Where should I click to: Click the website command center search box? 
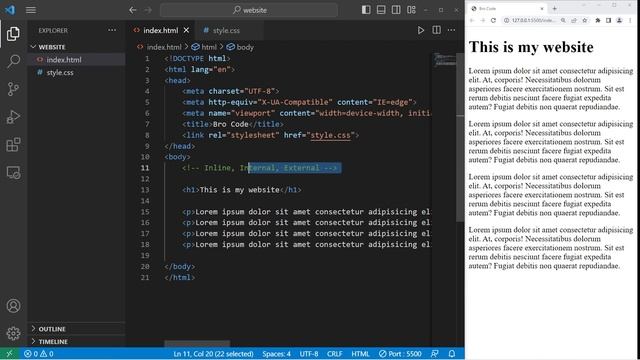tap(249, 10)
